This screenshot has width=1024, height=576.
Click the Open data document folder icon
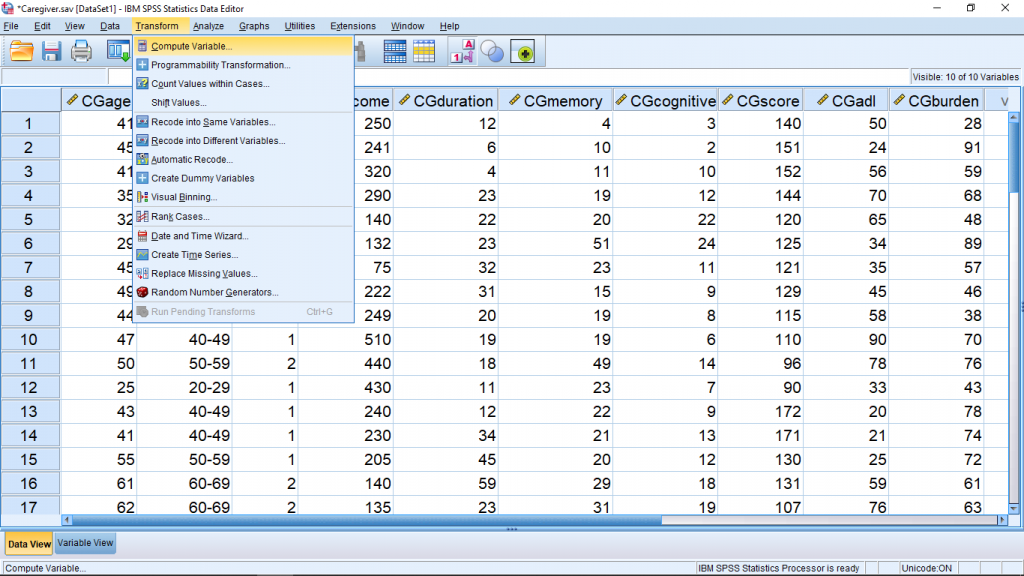[21, 51]
